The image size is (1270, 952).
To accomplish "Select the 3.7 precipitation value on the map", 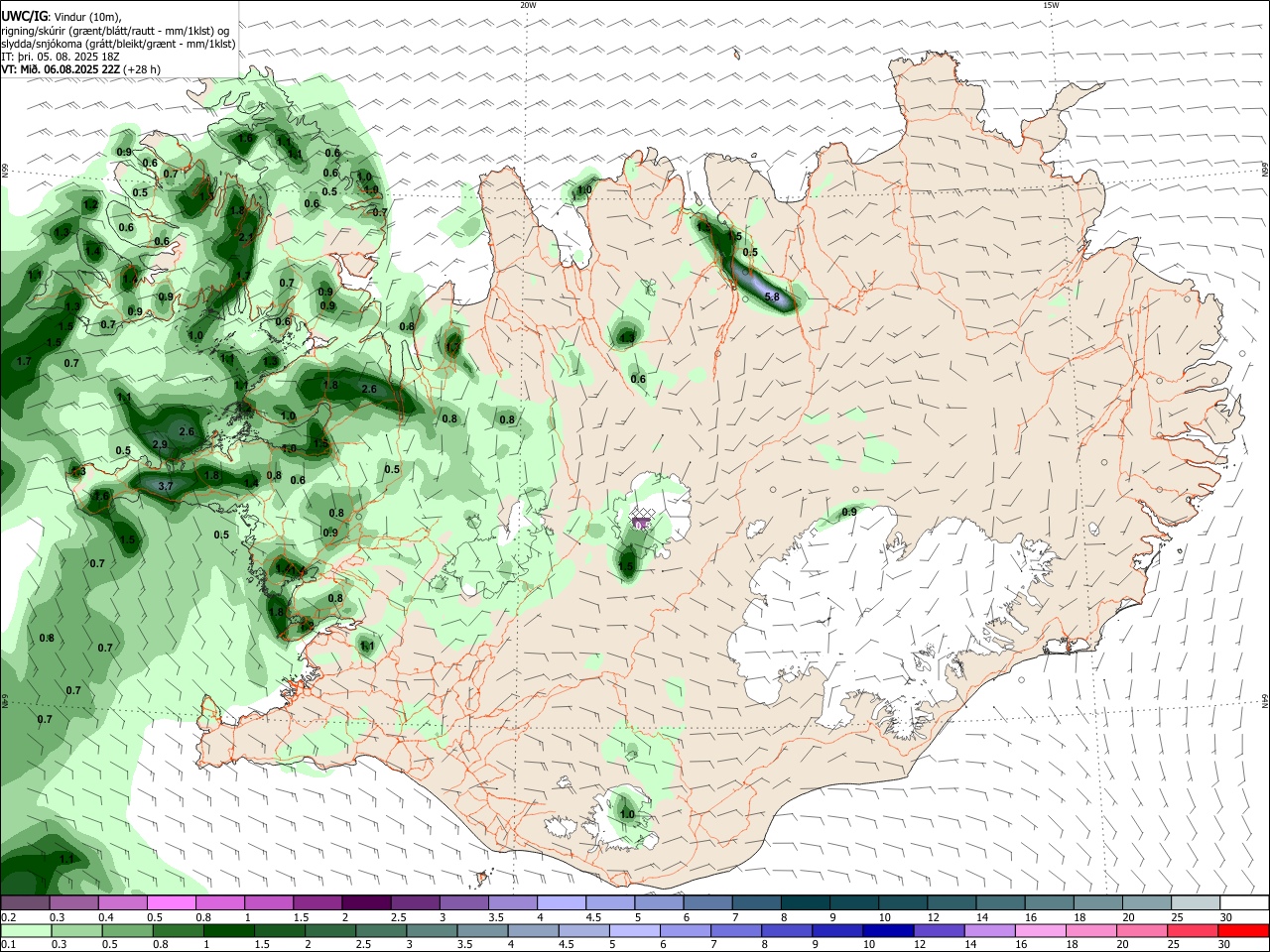I will [x=166, y=486].
